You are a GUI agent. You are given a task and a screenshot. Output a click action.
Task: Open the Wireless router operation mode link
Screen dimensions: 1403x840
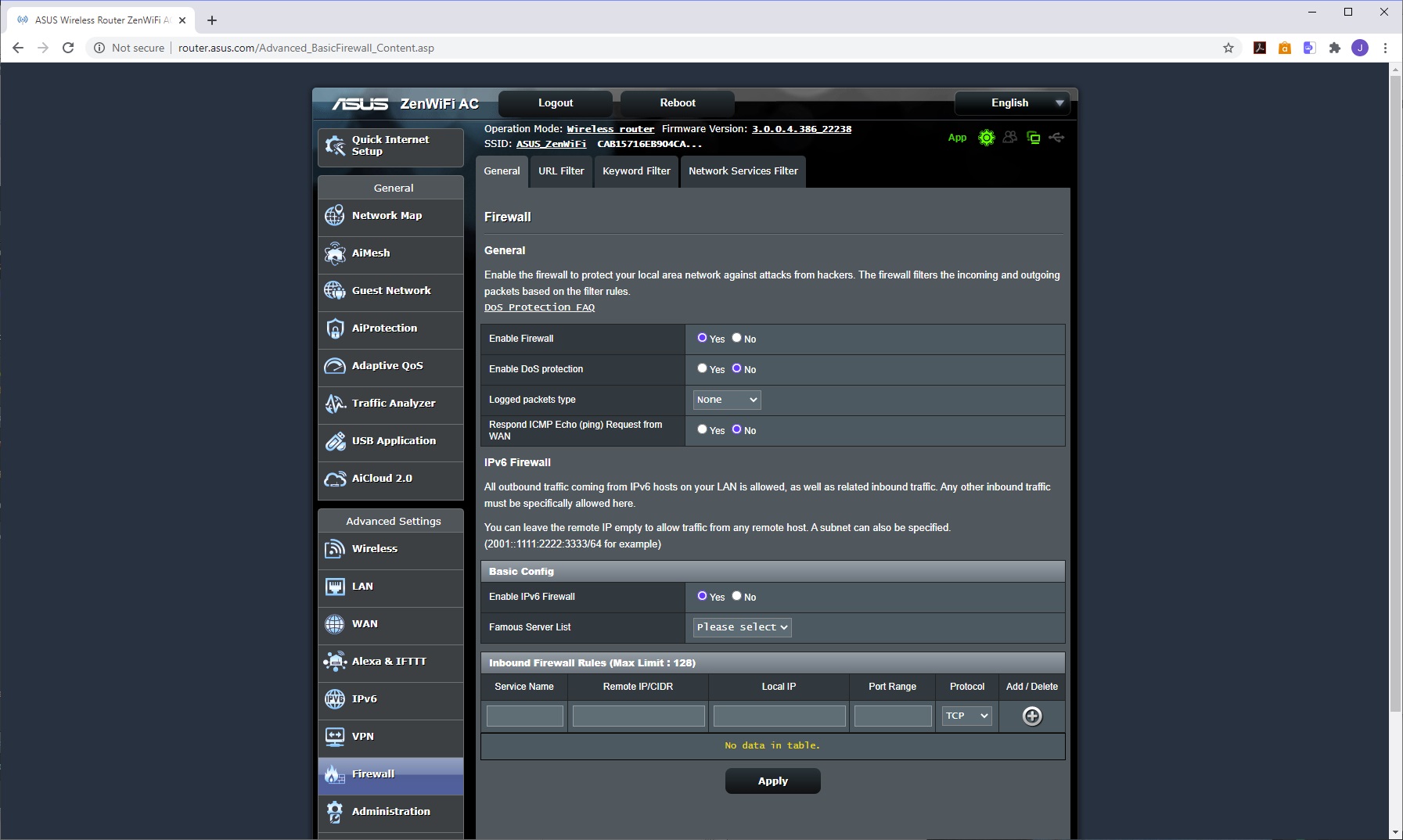point(610,129)
